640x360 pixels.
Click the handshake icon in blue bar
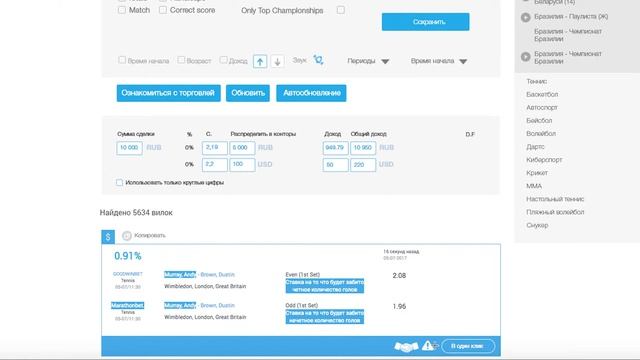click(406, 347)
